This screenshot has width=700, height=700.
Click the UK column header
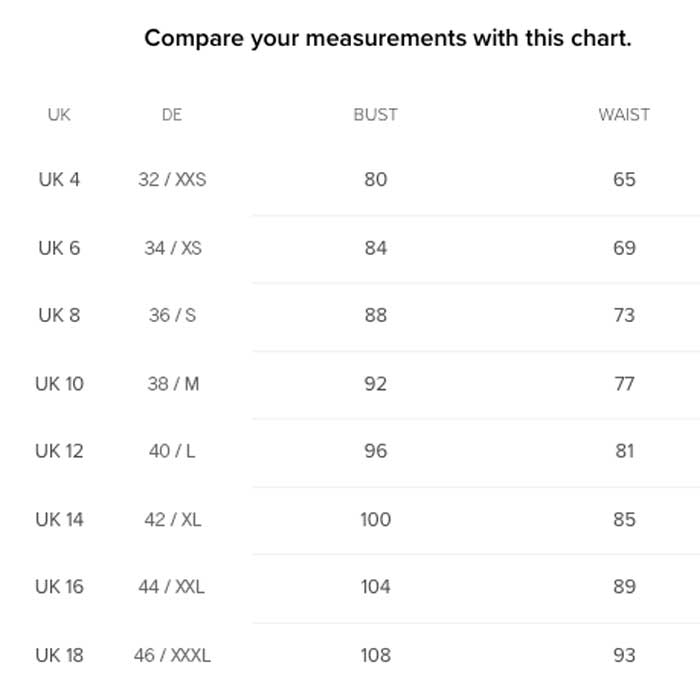(59, 115)
